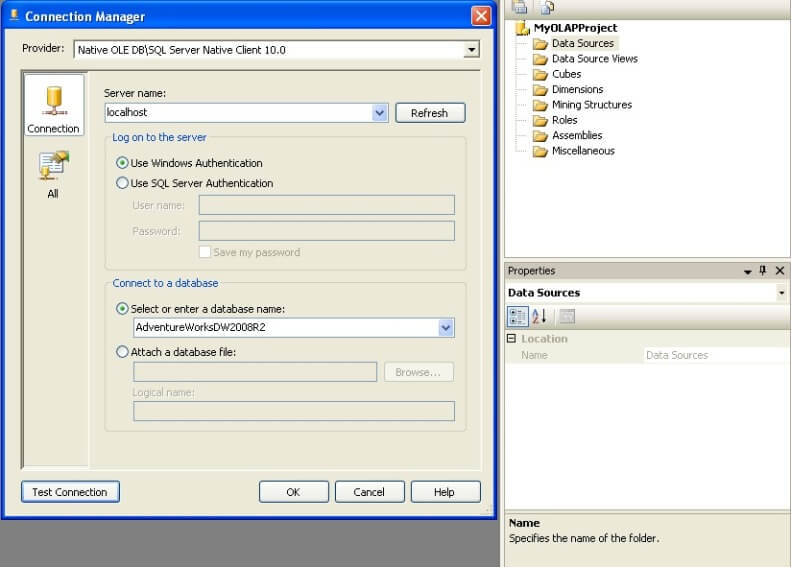
Task: Select the Connection page icon
Action: pyautogui.click(x=54, y=105)
